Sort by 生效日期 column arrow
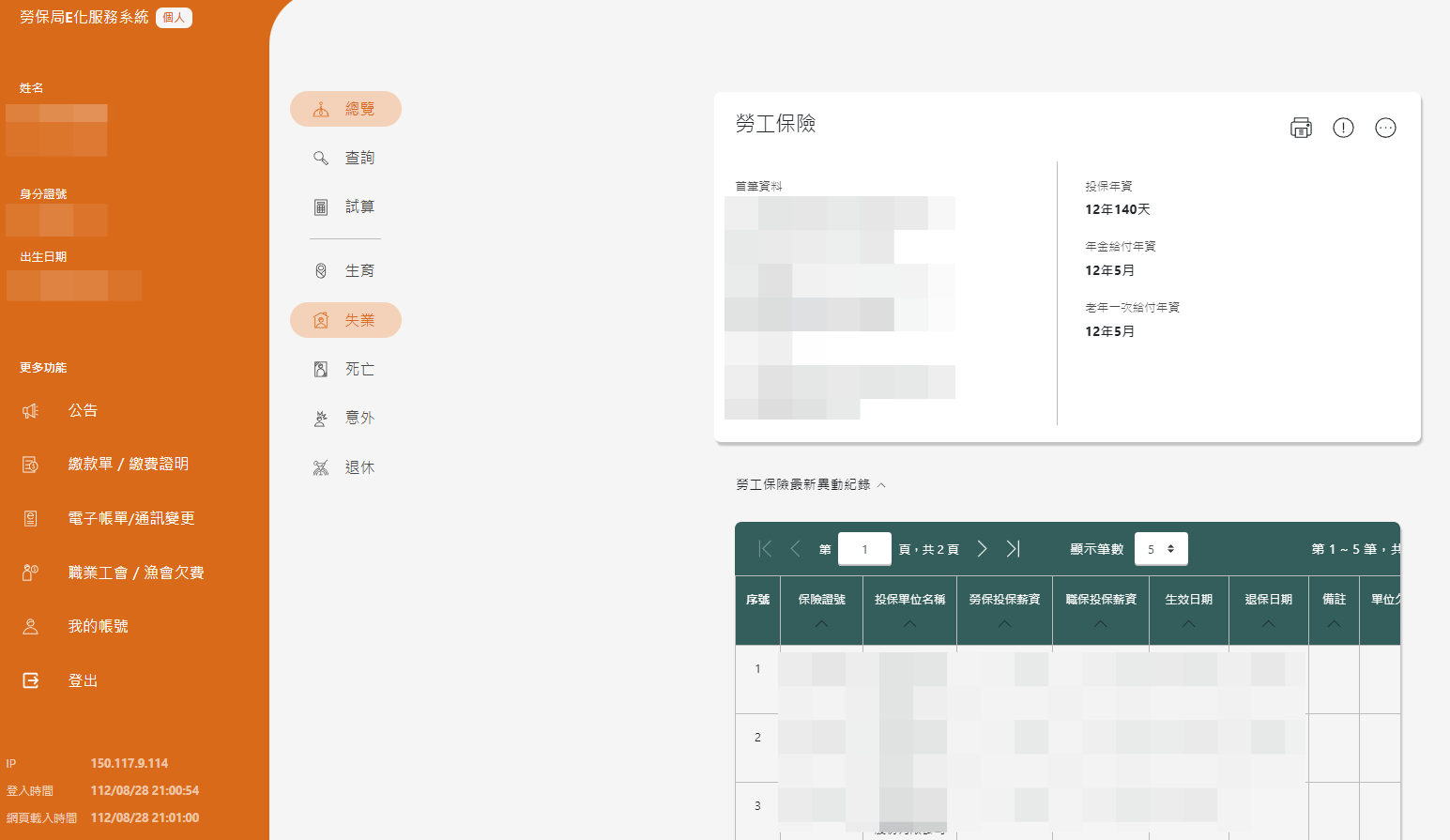The image size is (1450, 840). click(1188, 624)
